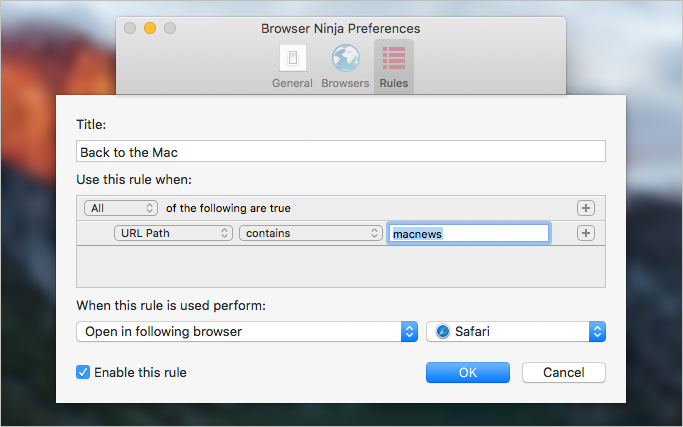Open the General preferences pane icon
683x427 pixels.
tap(293, 58)
